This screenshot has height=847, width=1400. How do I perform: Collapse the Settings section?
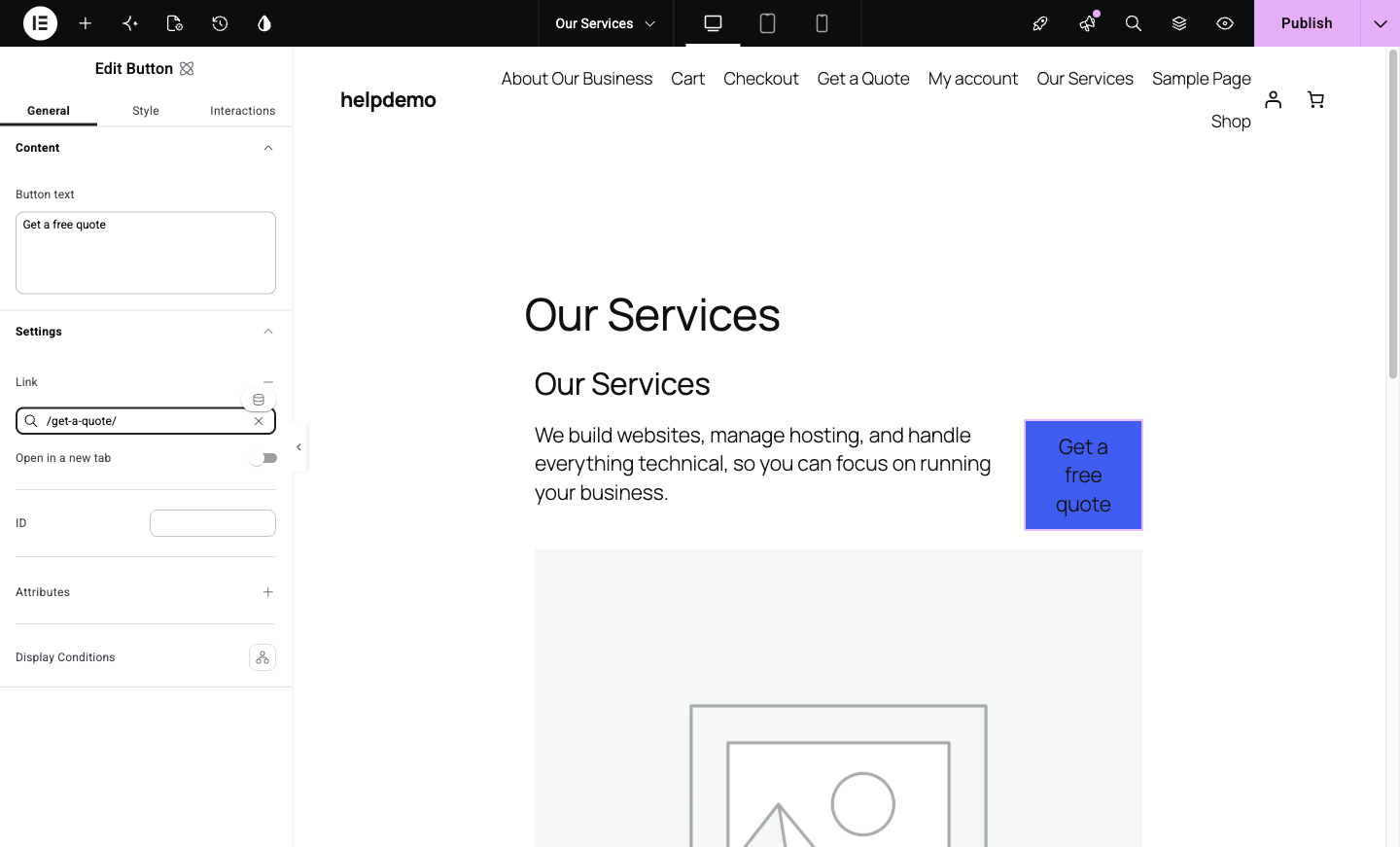[x=268, y=332]
